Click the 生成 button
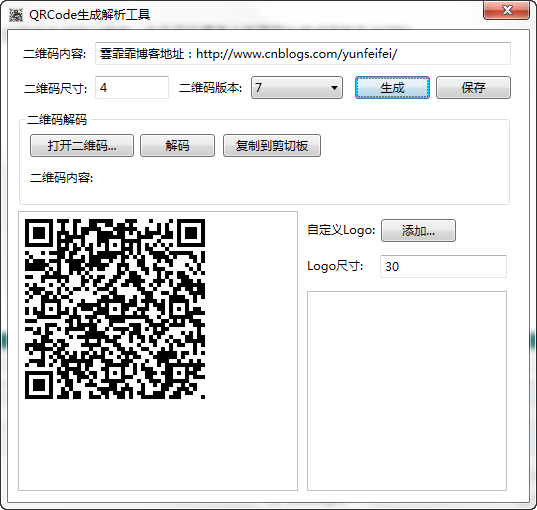The width and height of the screenshot is (537, 510). pyautogui.click(x=392, y=88)
